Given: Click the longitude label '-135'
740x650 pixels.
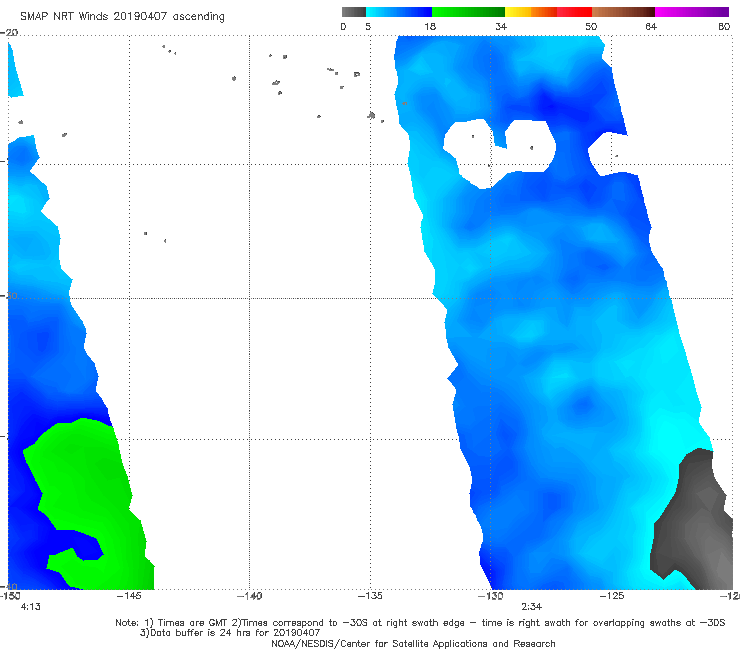Looking at the screenshot, I should coord(370,596).
